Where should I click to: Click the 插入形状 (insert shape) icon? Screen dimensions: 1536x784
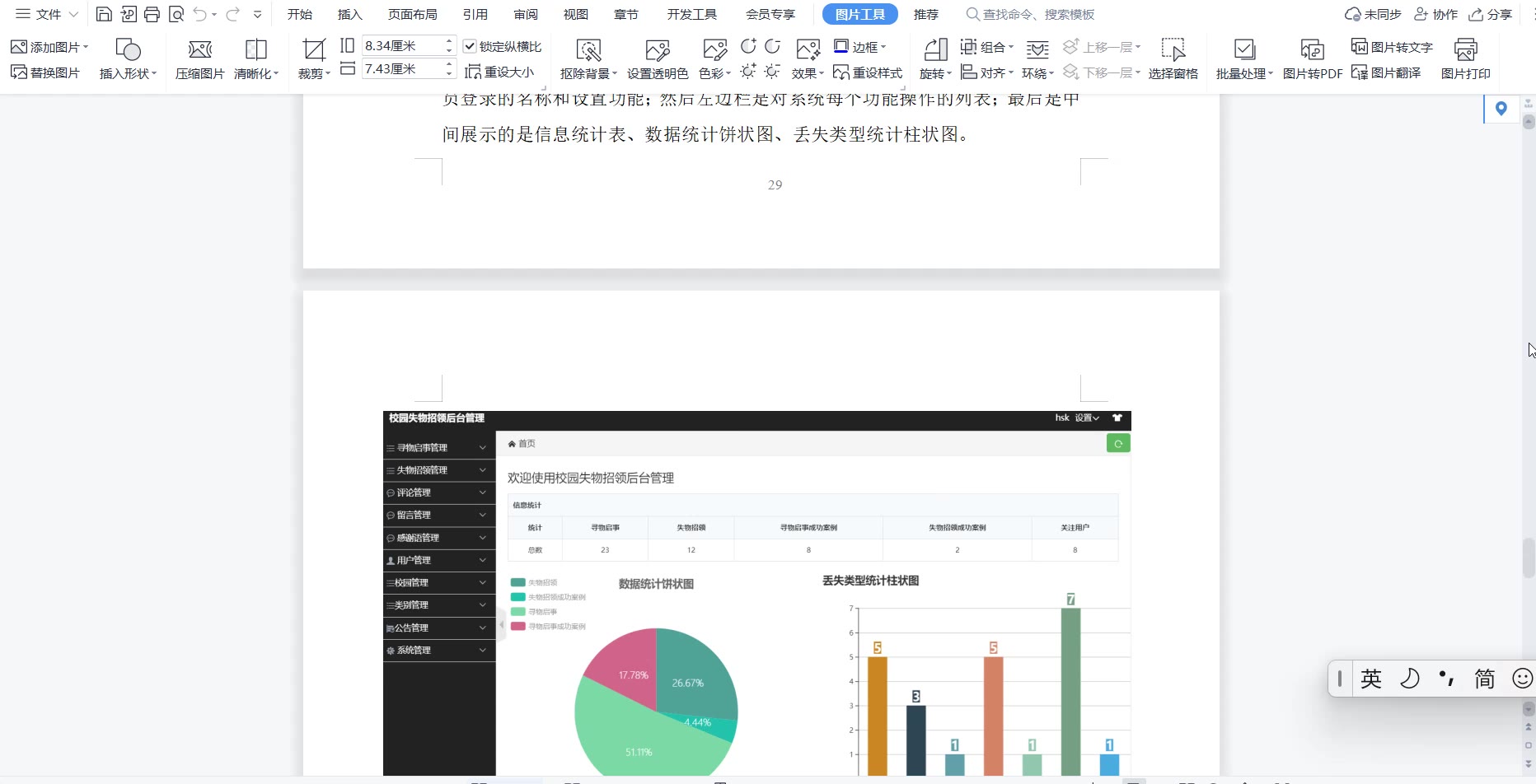(128, 50)
